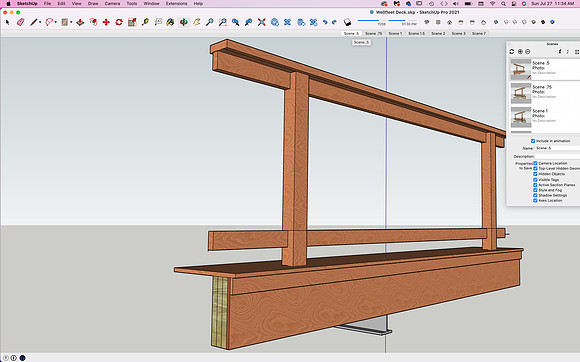Open the Apple menu
Screen dimensions: 580x362
click(9, 3)
